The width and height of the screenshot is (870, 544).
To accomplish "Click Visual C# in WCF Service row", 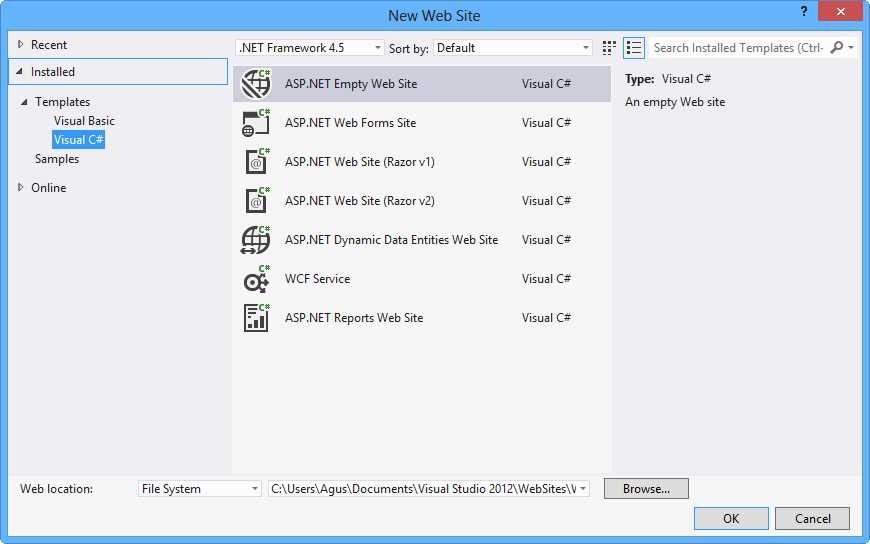I will (546, 279).
